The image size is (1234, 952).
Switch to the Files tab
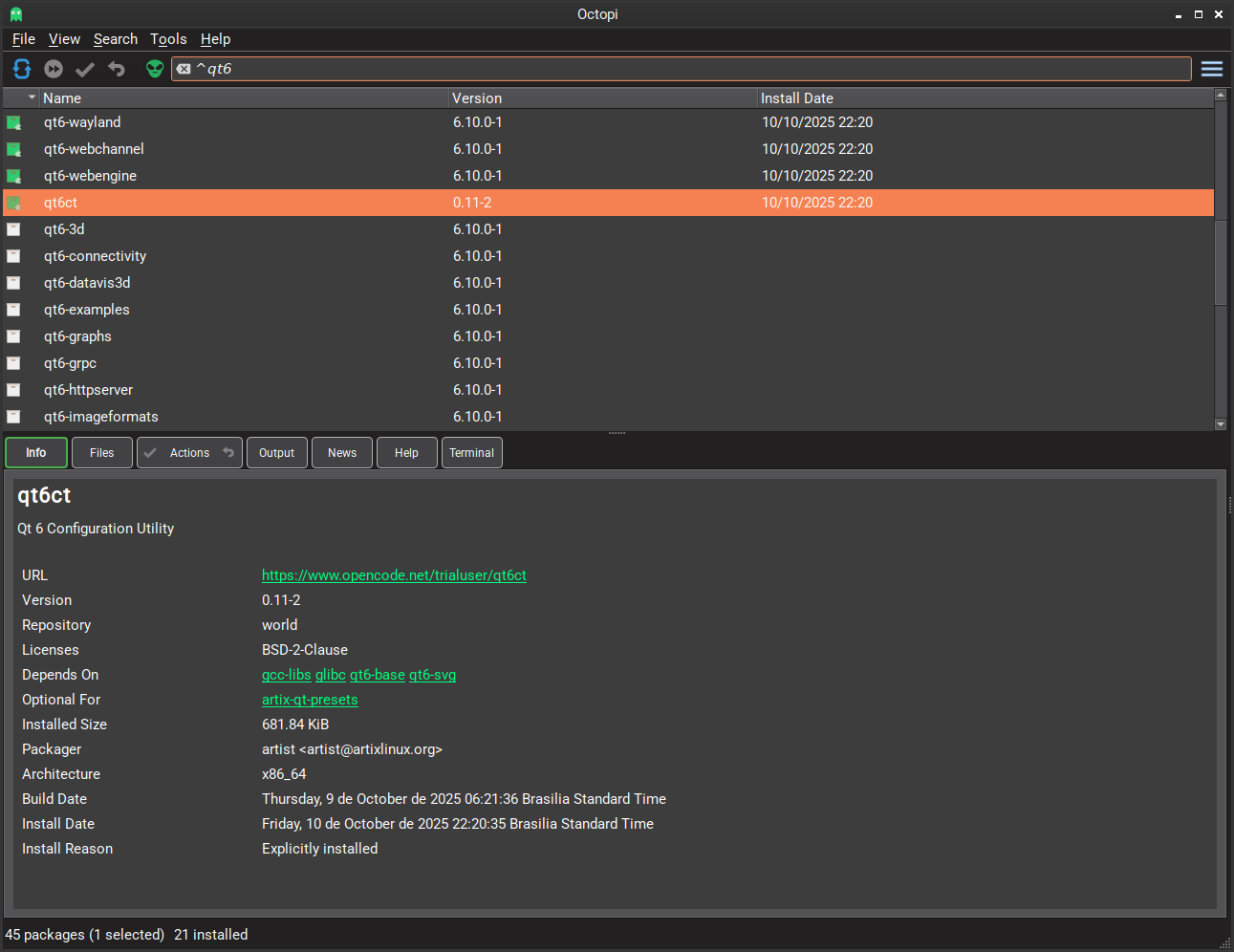click(102, 453)
